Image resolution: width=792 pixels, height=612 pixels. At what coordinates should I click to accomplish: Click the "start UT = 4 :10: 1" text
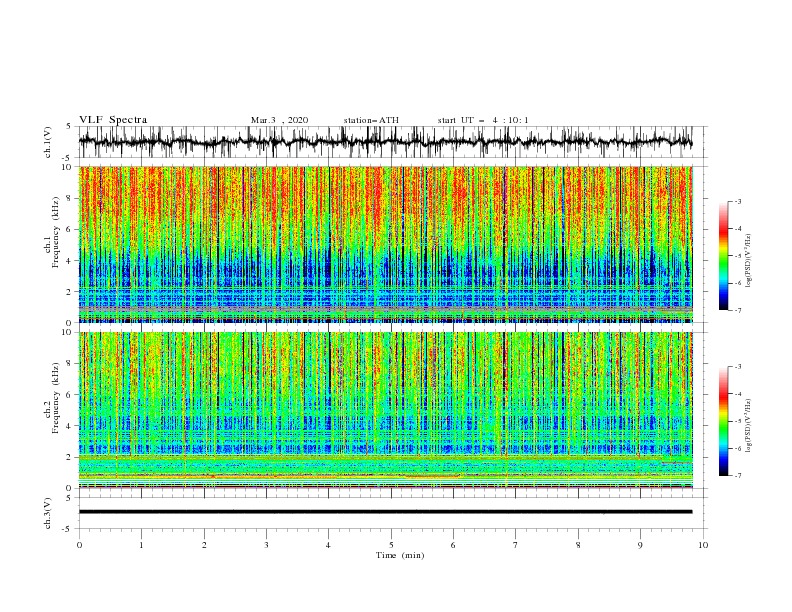[x=483, y=120]
